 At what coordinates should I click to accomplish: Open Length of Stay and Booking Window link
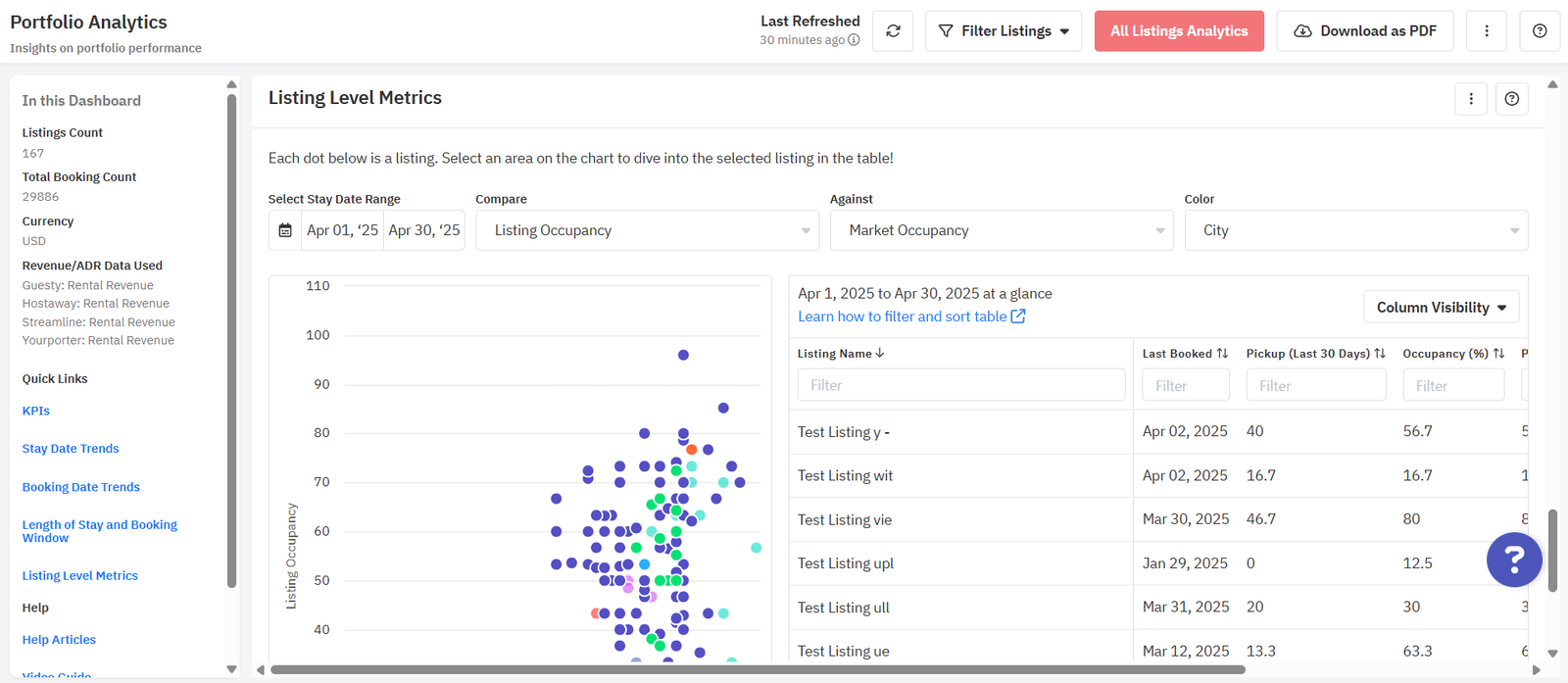(x=100, y=531)
